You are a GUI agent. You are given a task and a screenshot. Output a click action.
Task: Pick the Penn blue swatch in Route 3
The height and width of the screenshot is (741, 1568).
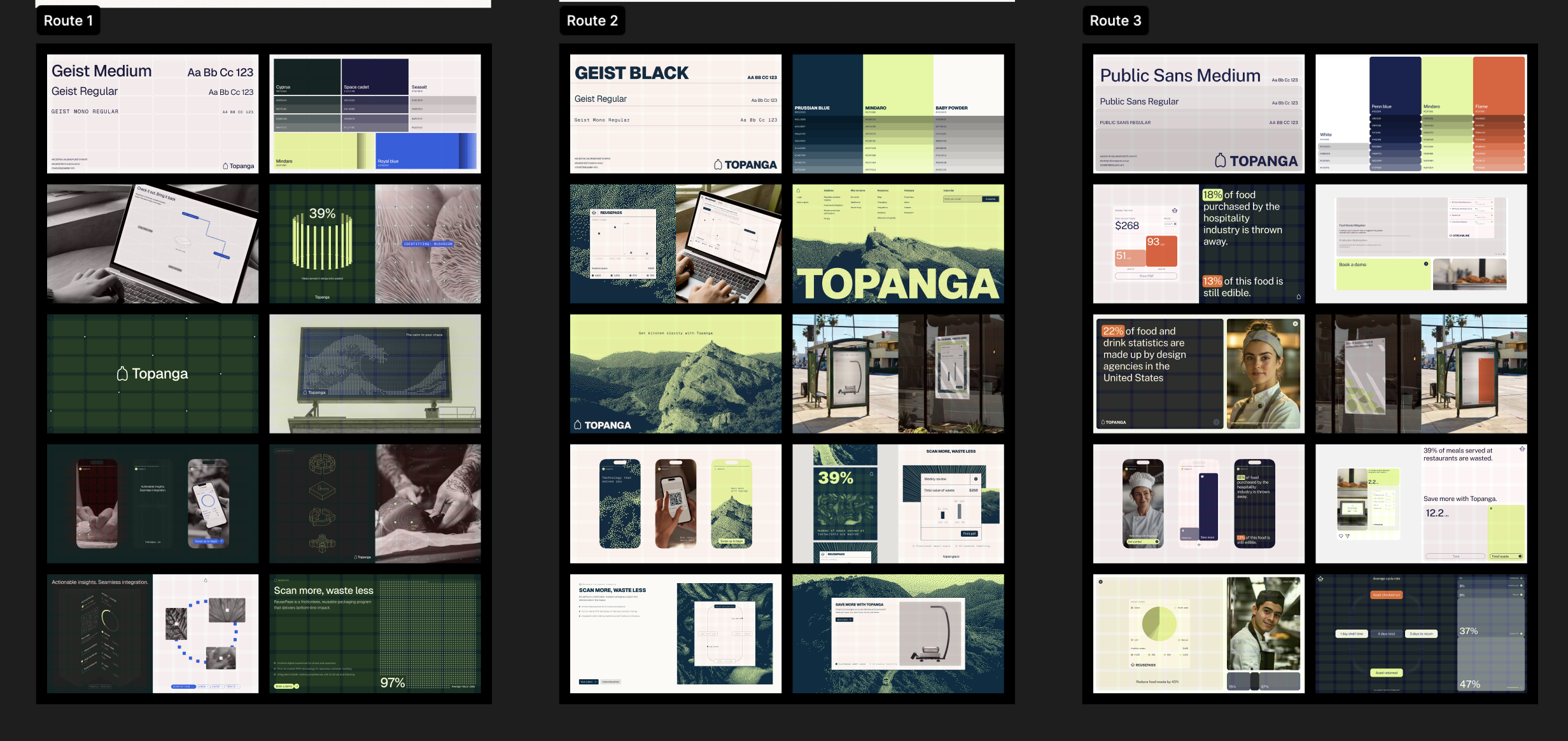1395,85
